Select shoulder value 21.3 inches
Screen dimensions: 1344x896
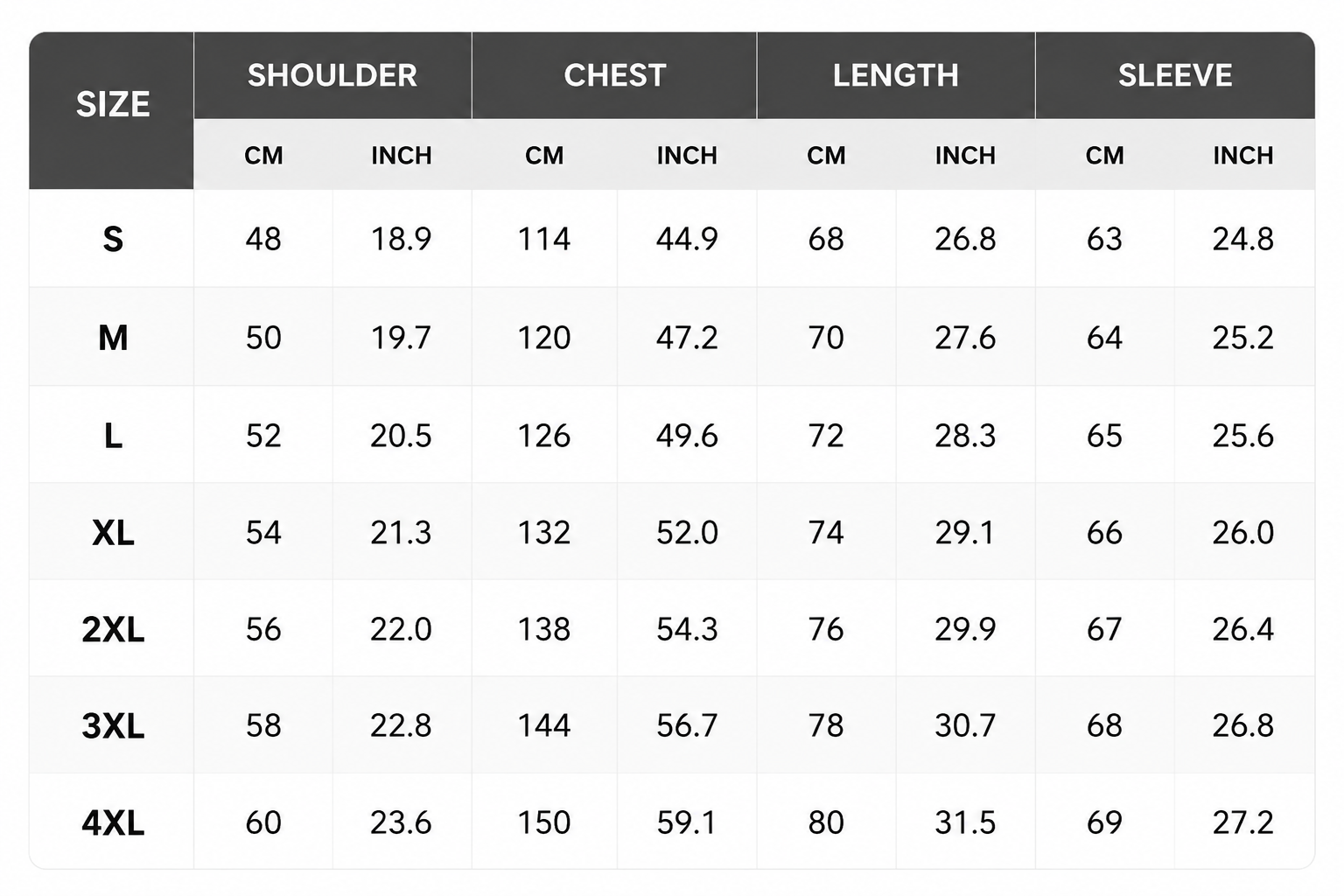point(401,533)
